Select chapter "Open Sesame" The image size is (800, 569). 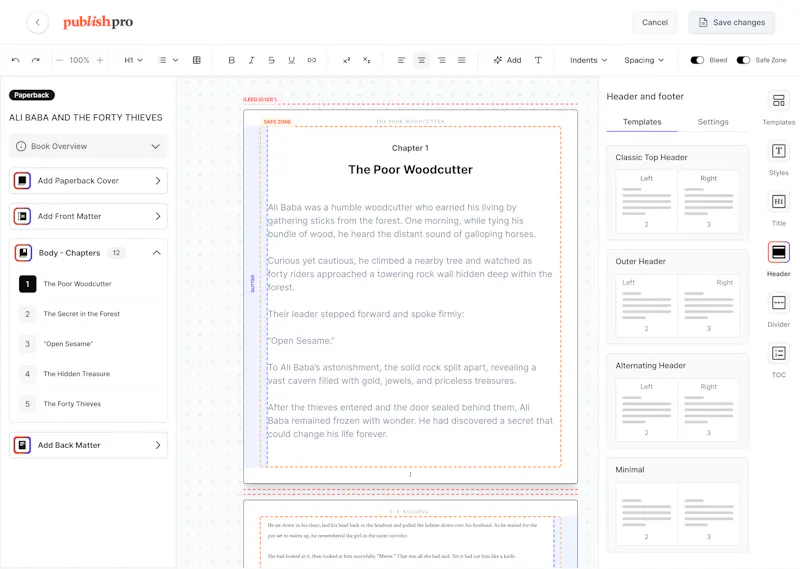(x=88, y=344)
